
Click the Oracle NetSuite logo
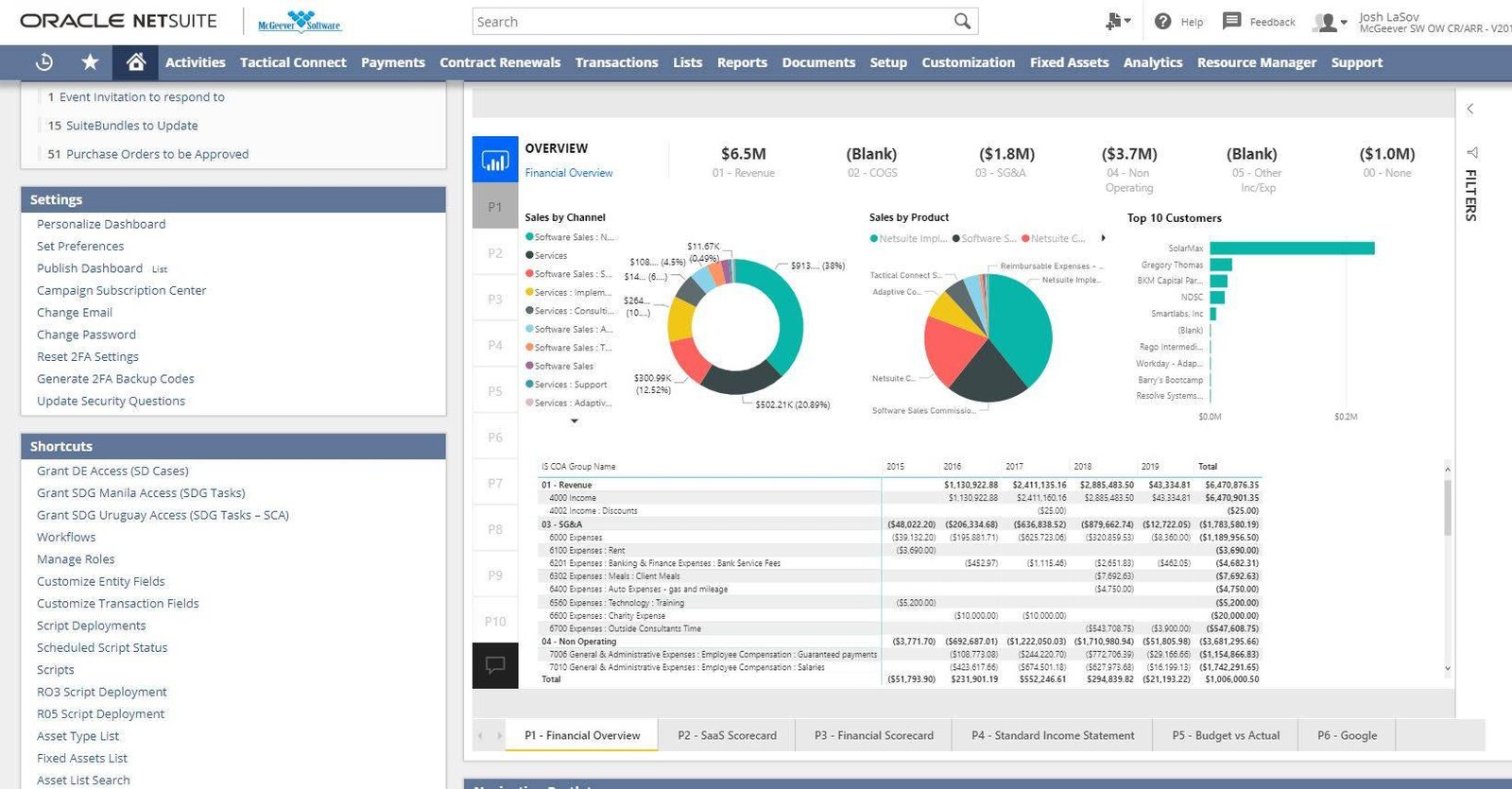coord(118,21)
